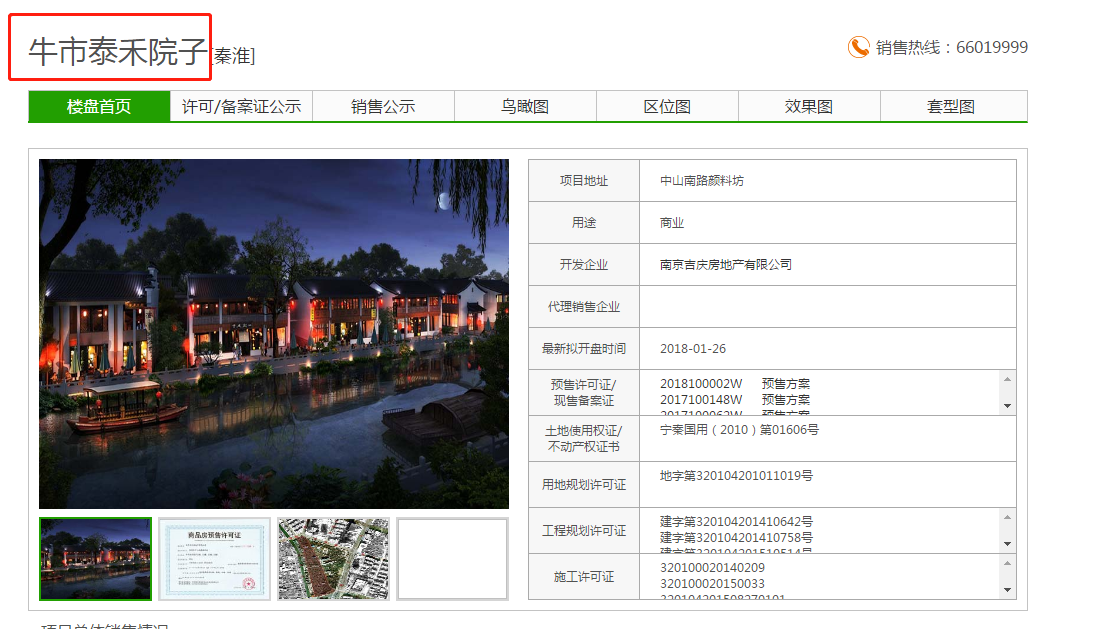Screen dimensions: 1108x629
Task: Open the 鸟瞰图 tab
Action: 525,107
